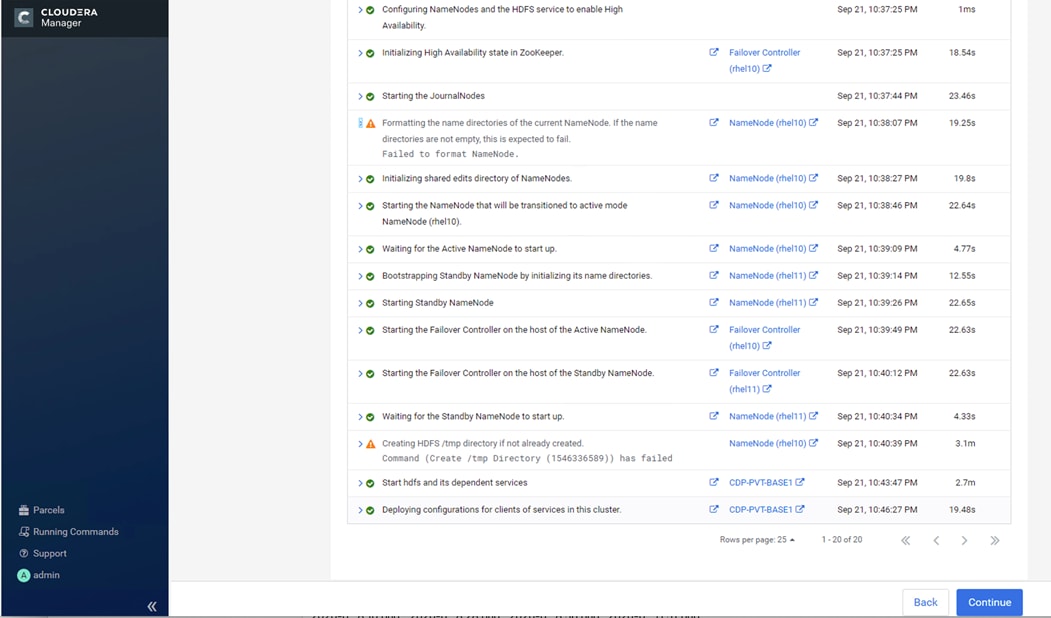Open details popout for Failover Controller Standby host step
Image resolution: width=1051 pixels, height=618 pixels.
pos(714,373)
